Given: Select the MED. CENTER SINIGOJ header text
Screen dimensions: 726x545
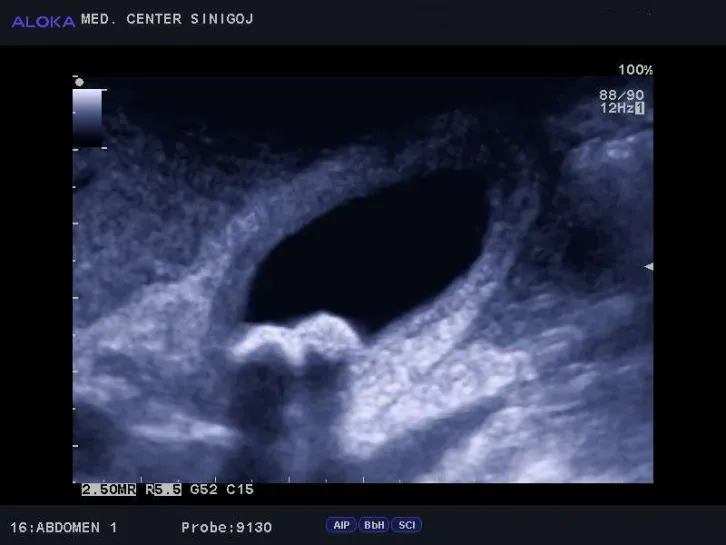Looking at the screenshot, I should [x=167, y=19].
